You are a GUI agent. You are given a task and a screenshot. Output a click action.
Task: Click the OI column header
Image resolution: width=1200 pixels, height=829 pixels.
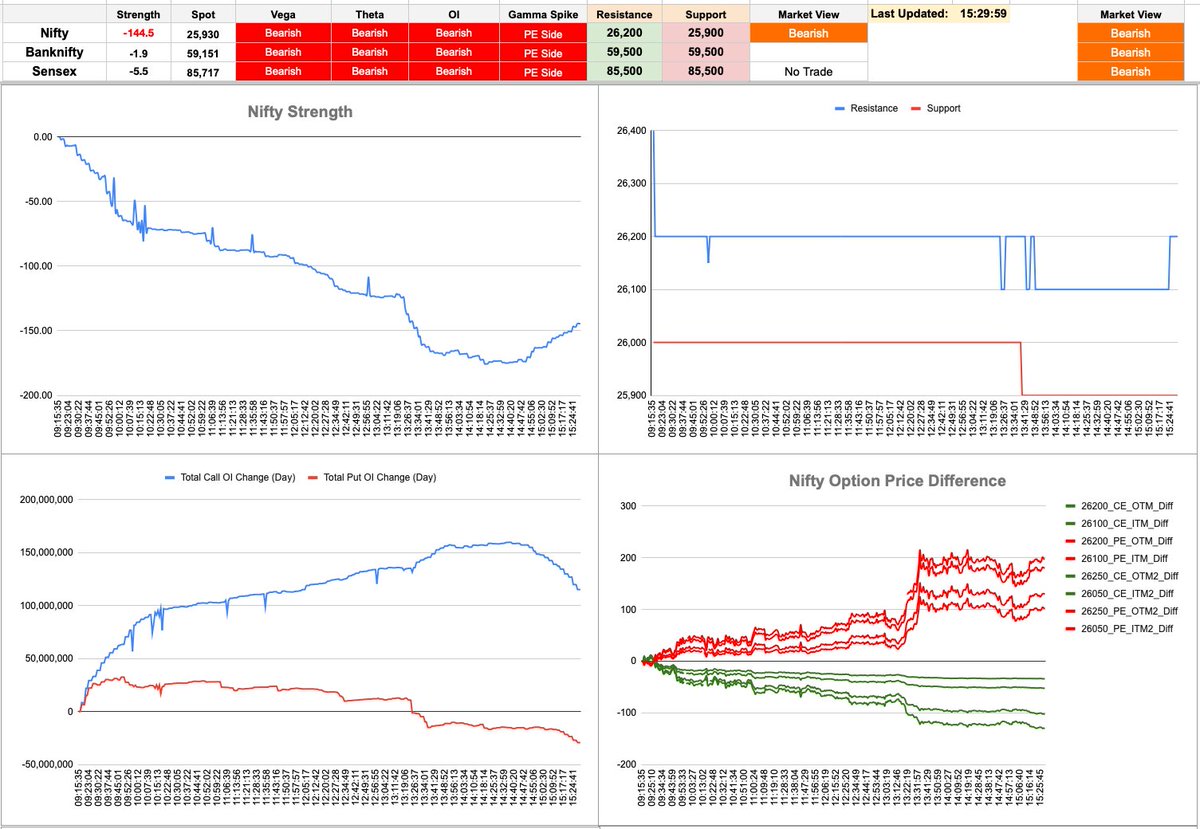tap(453, 15)
